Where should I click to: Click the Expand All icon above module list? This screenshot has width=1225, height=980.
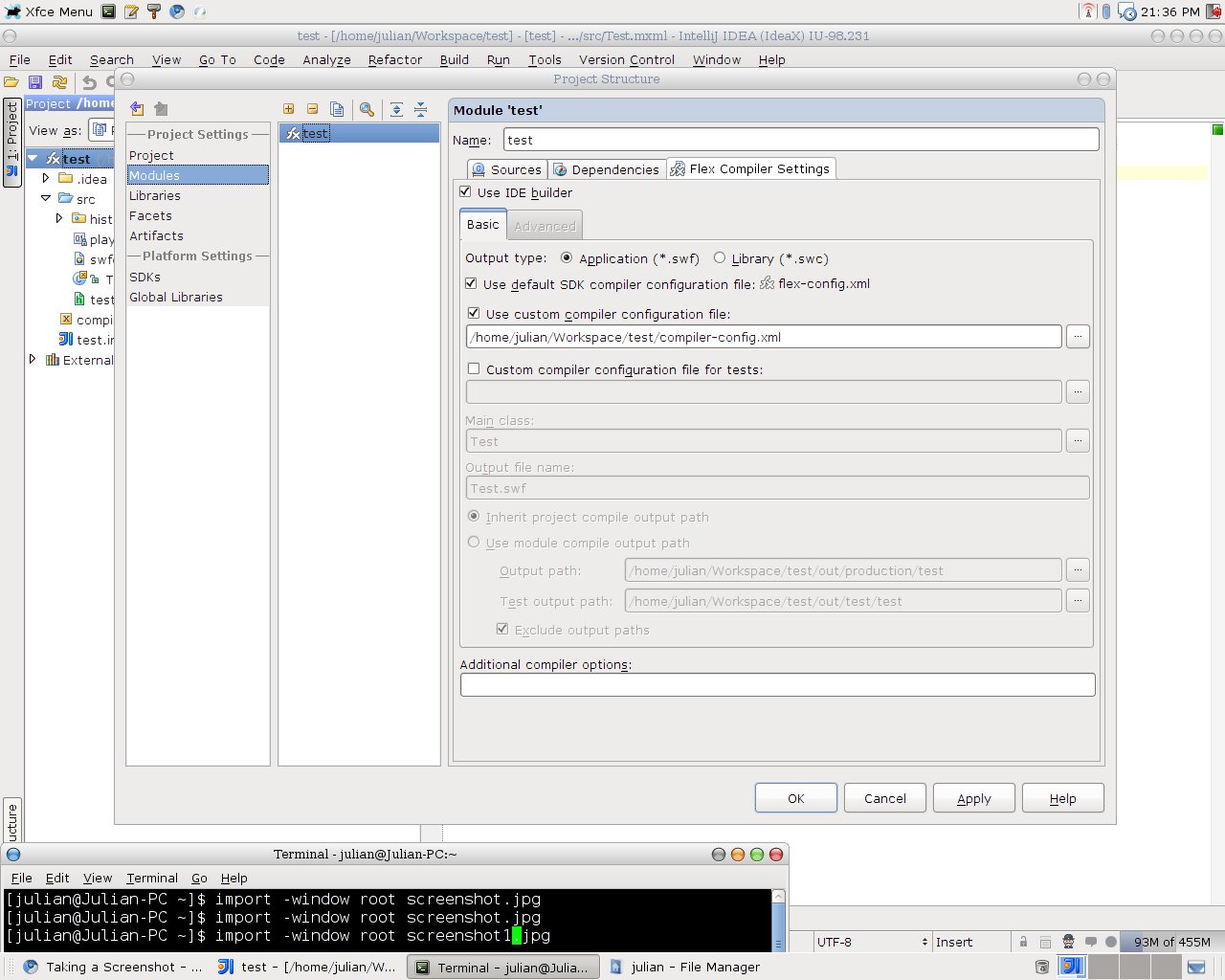(x=396, y=109)
